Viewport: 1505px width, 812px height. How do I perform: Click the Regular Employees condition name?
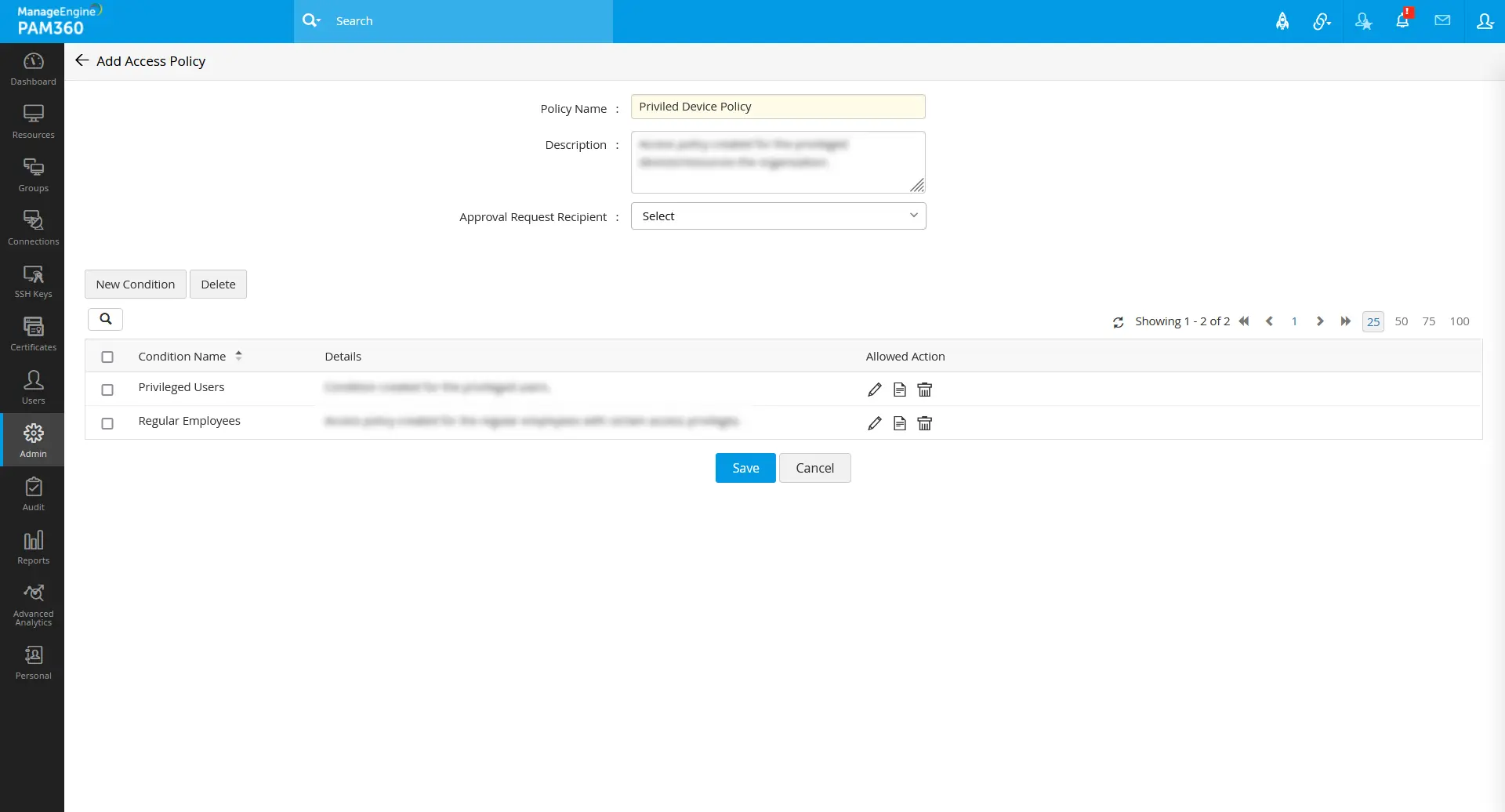[189, 421]
